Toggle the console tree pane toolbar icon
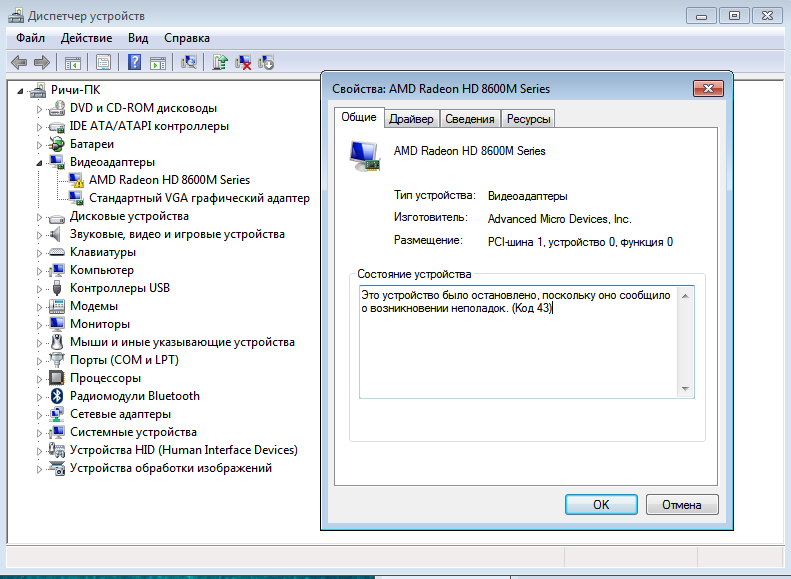791x579 pixels. pos(73,63)
